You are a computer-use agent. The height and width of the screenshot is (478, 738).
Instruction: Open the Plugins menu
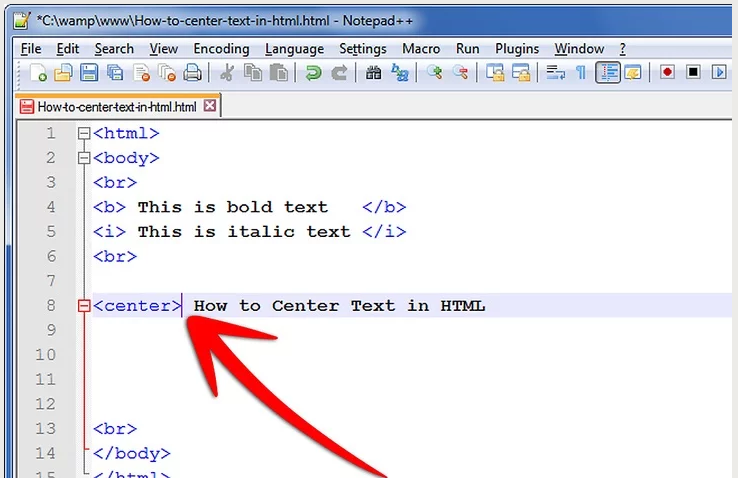pos(517,48)
